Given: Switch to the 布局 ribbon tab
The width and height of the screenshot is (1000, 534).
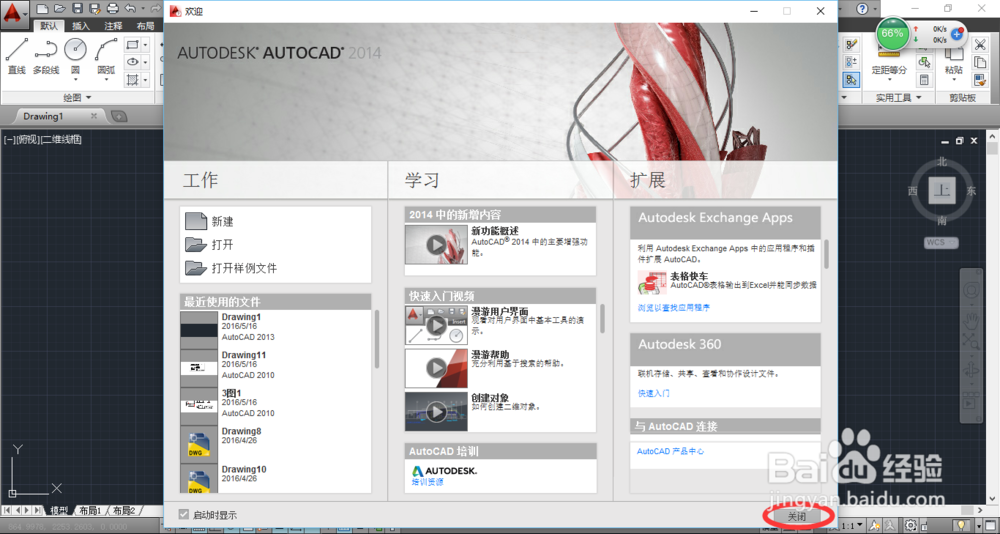Looking at the screenshot, I should pos(145,26).
